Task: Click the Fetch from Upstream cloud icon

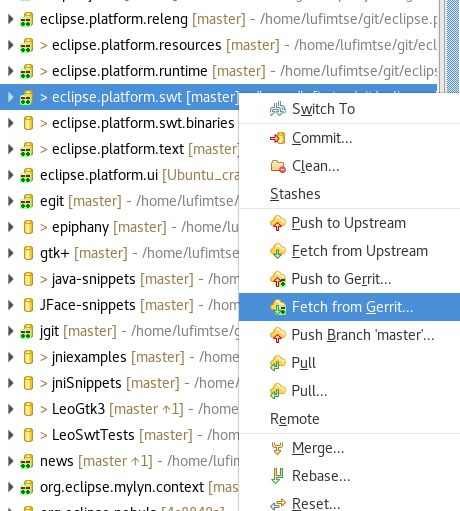Action: point(278,251)
